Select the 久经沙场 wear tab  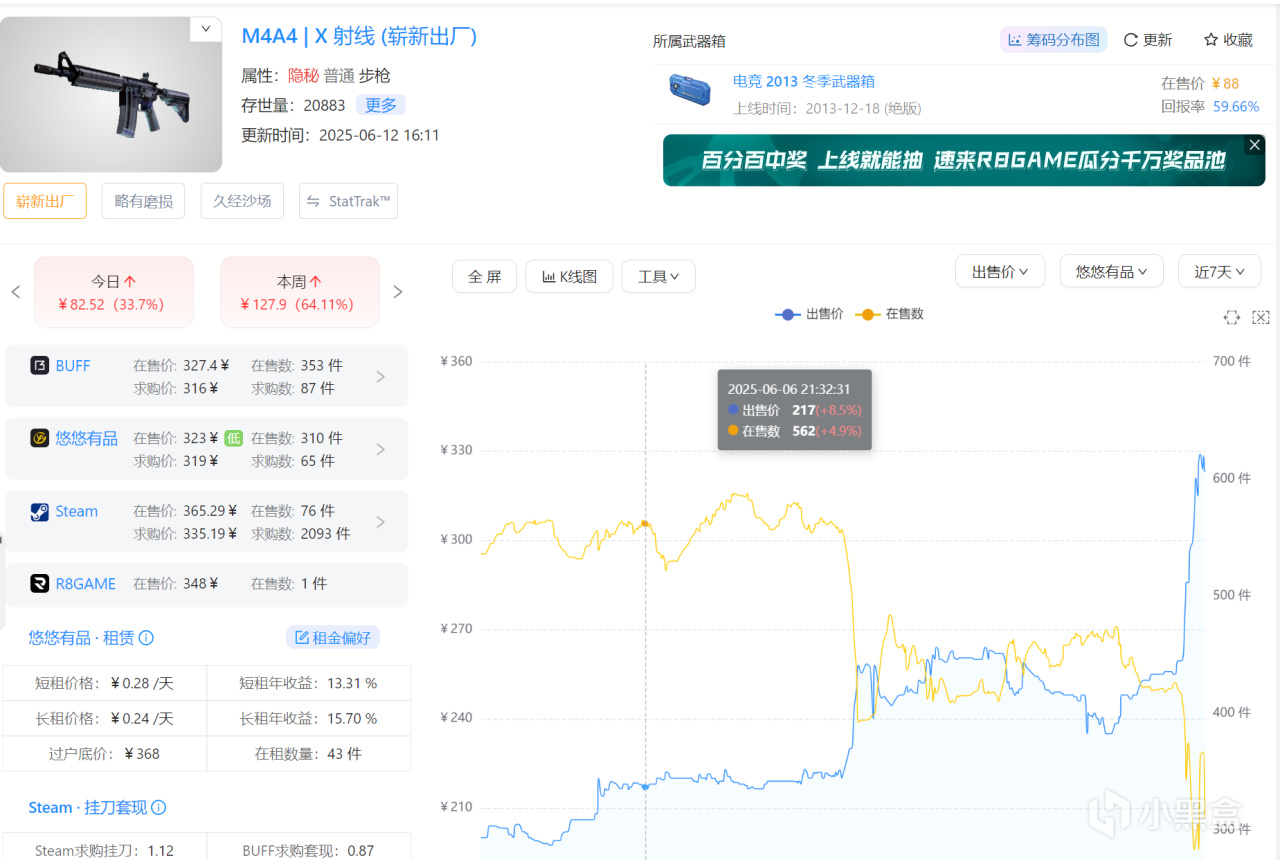[x=242, y=201]
